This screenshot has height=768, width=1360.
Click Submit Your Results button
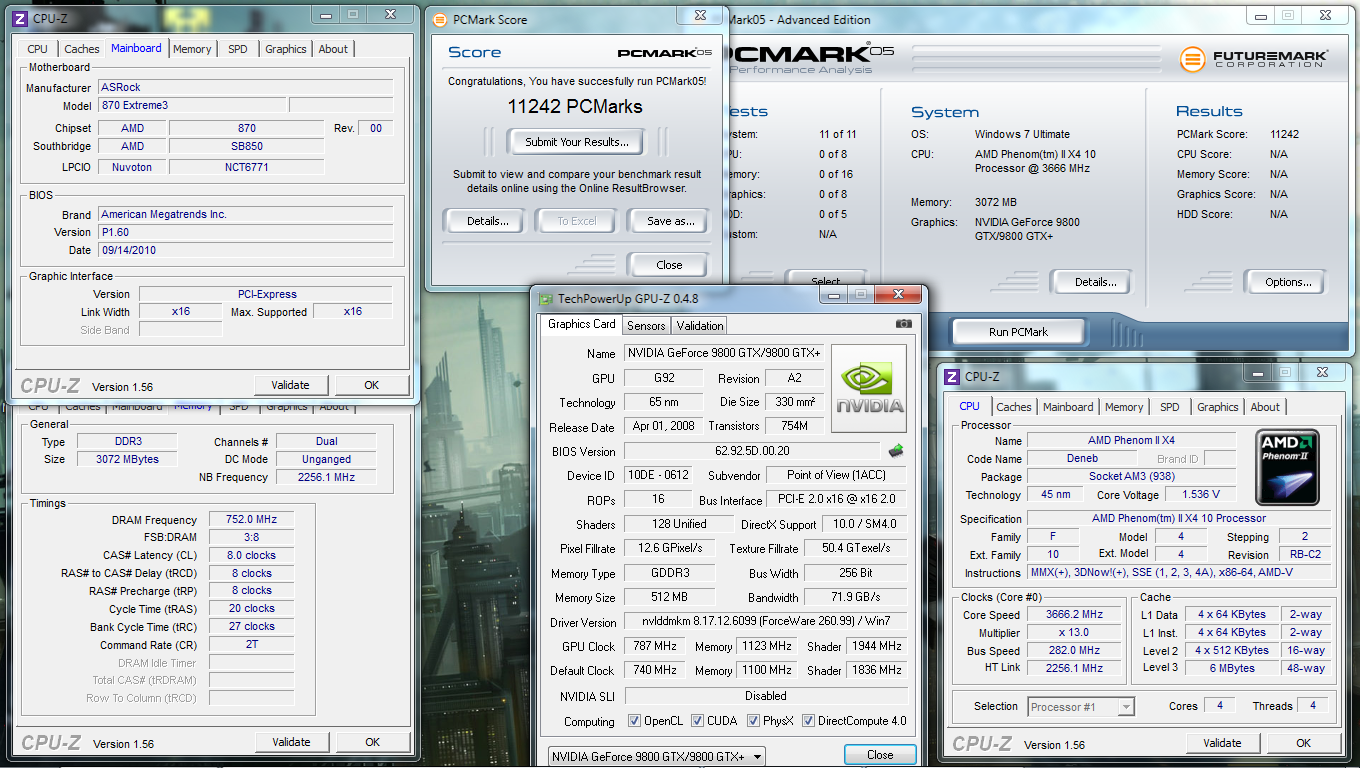[x=576, y=142]
